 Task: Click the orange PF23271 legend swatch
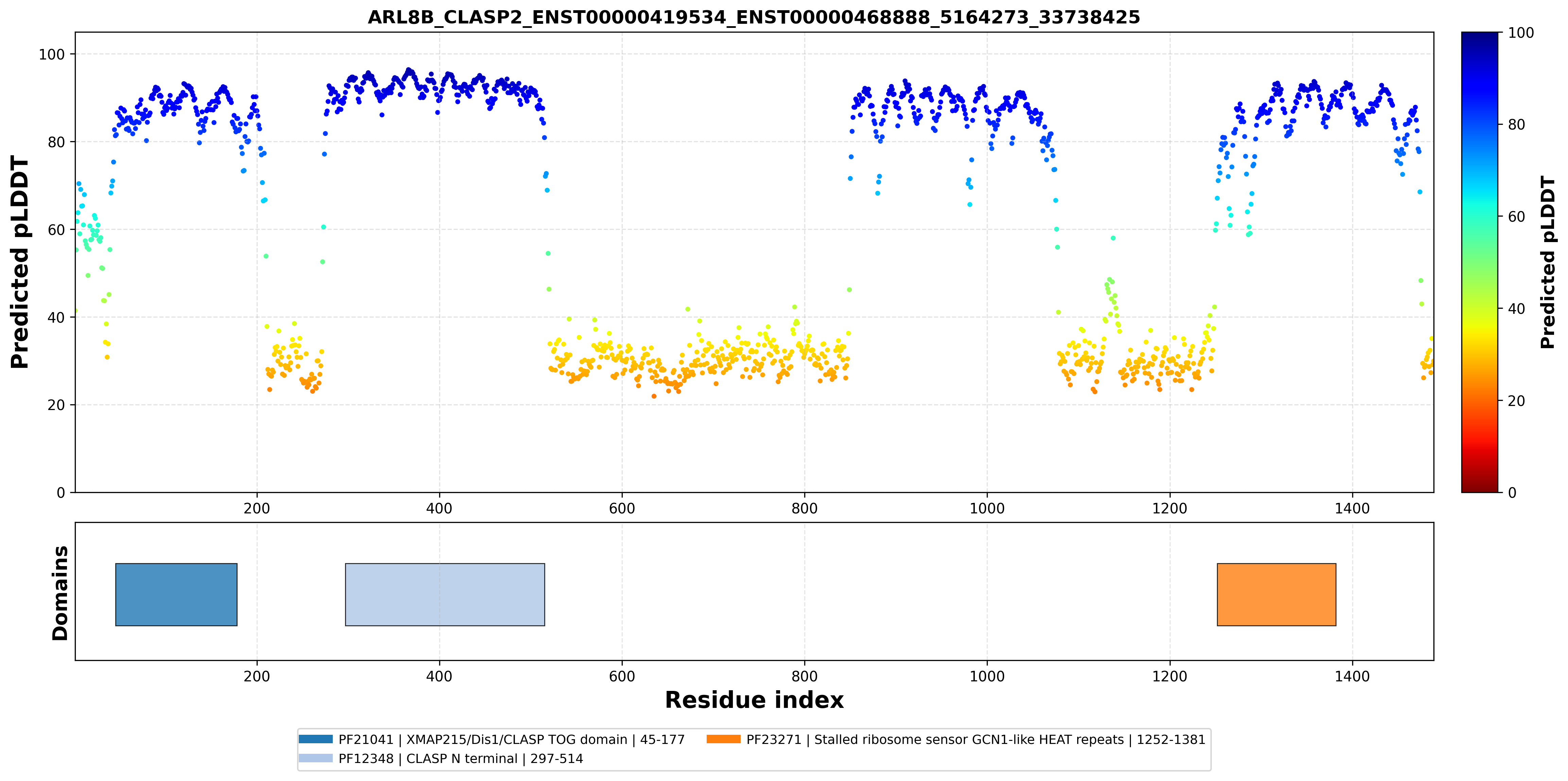[724, 739]
